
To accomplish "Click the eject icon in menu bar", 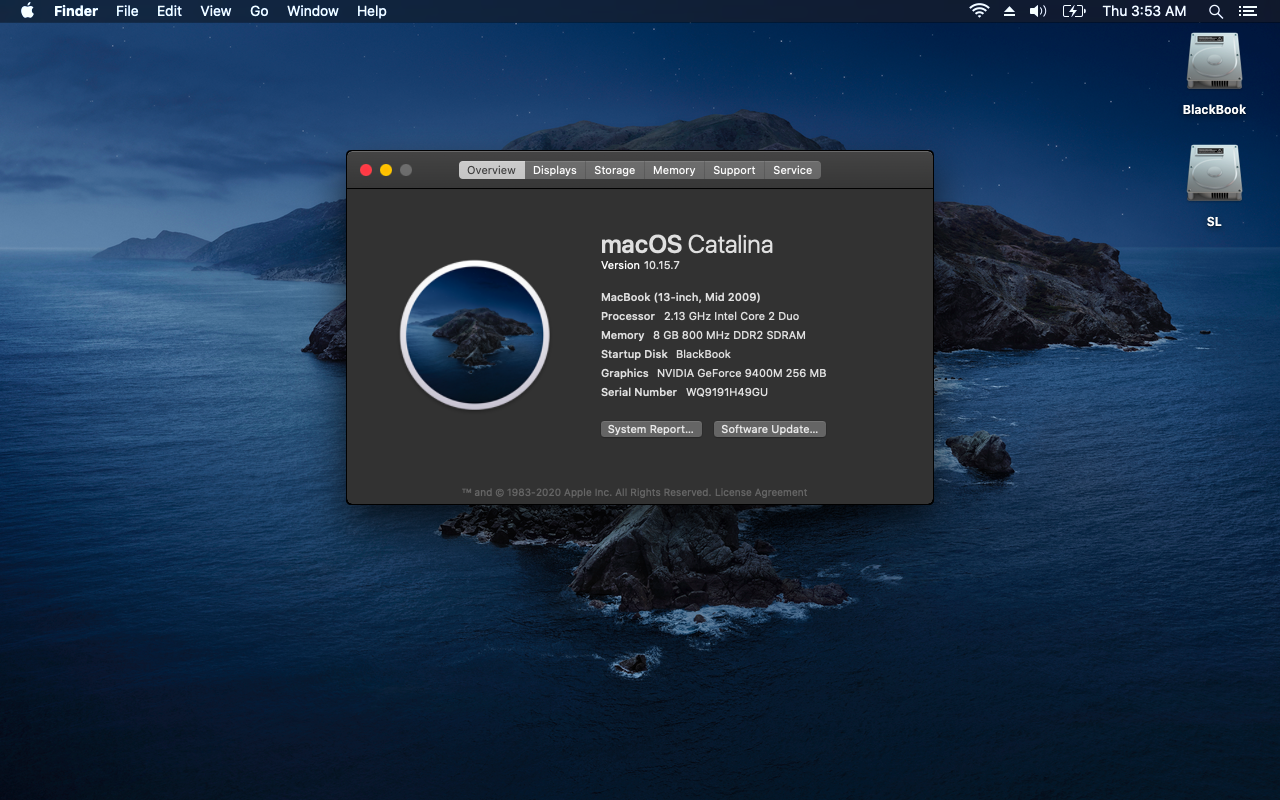I will click(1009, 11).
